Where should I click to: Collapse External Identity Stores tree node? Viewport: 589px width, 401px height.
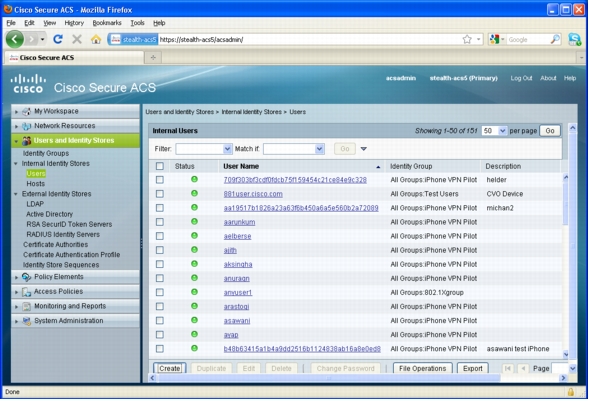(16, 194)
